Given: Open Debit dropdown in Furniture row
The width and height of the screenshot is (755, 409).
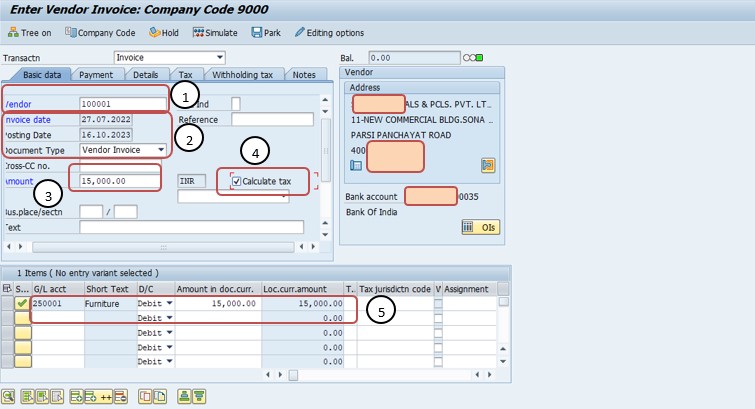Looking at the screenshot, I should (x=169, y=303).
